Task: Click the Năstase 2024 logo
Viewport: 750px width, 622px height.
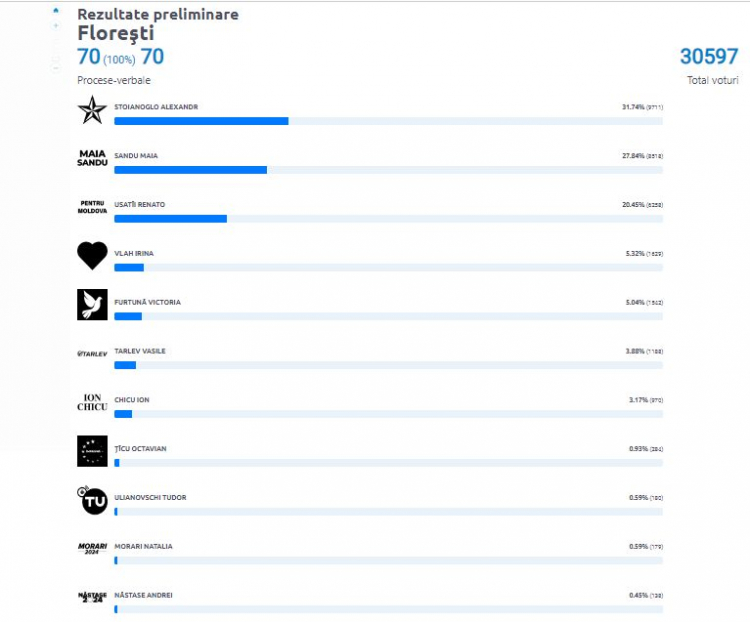Action: [x=92, y=597]
